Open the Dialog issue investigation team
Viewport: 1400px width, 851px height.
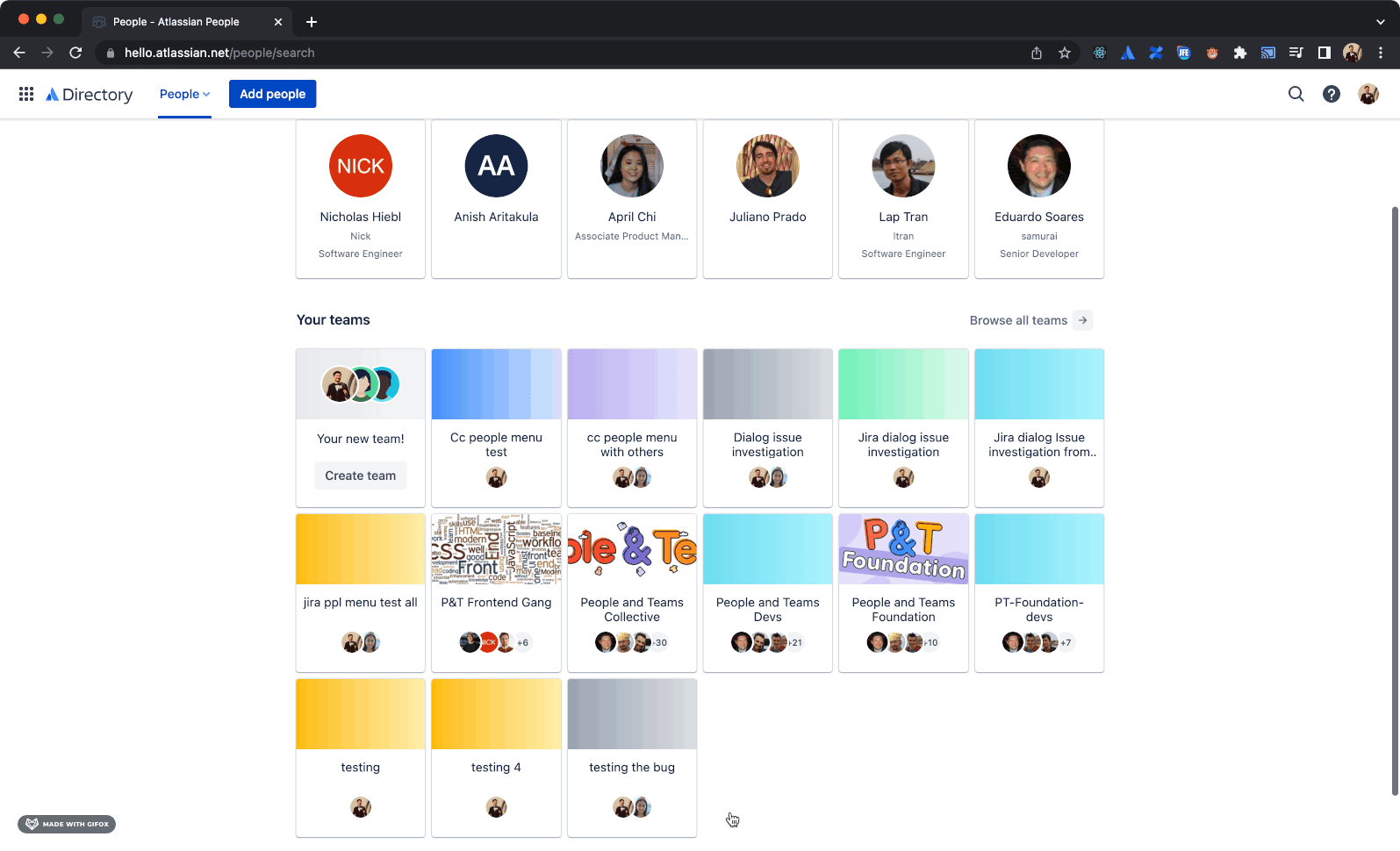click(x=768, y=428)
